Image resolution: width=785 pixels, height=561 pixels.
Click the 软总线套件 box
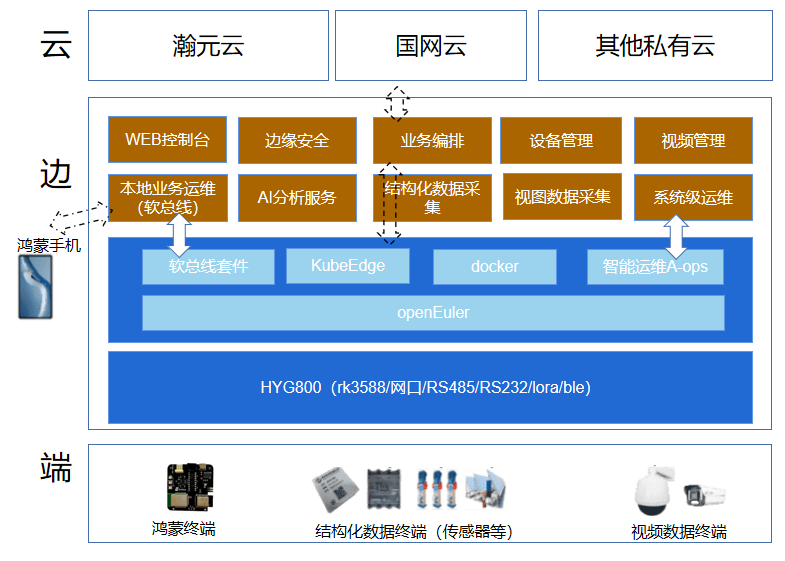(208, 267)
